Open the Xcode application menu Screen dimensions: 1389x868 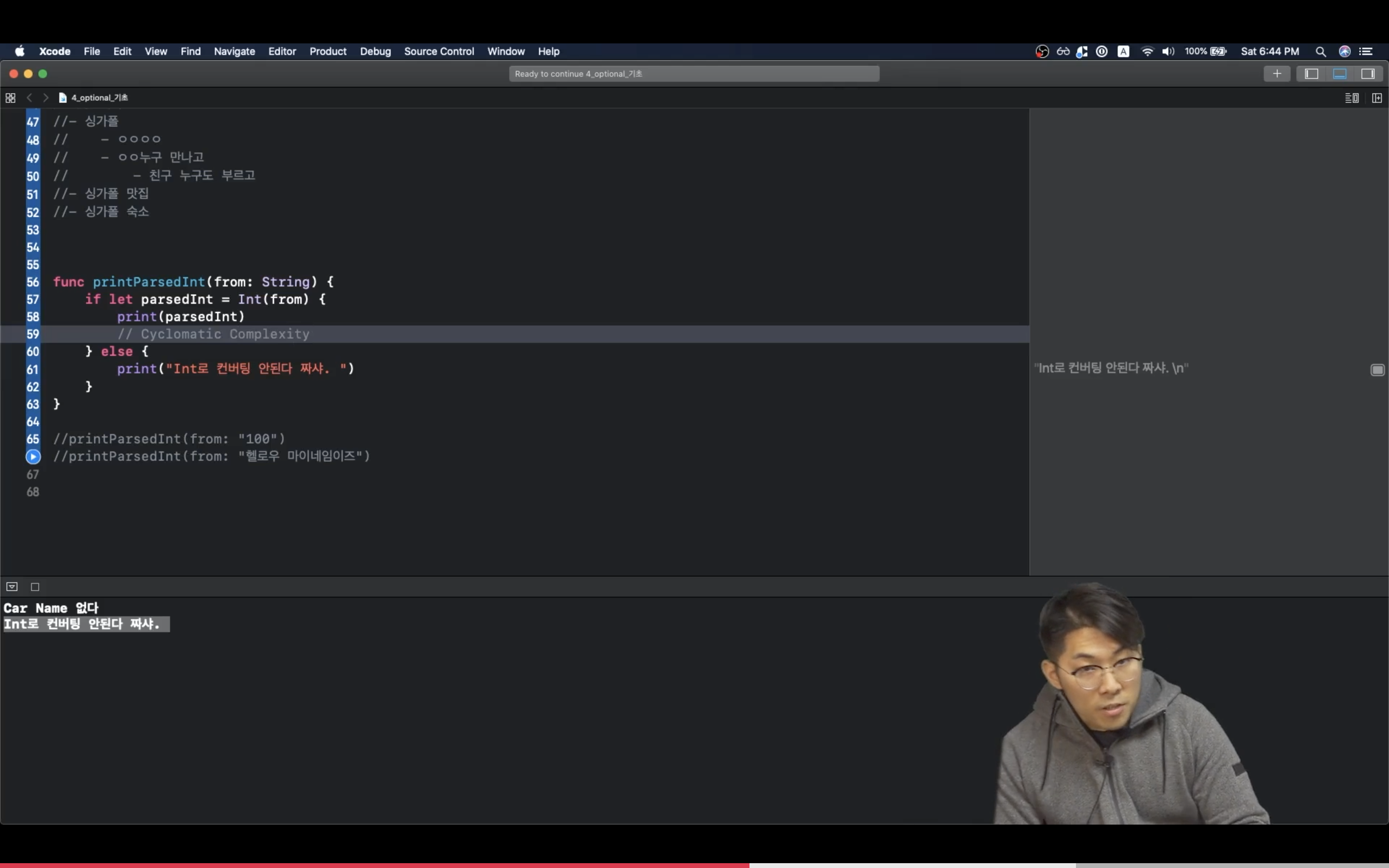[54, 51]
